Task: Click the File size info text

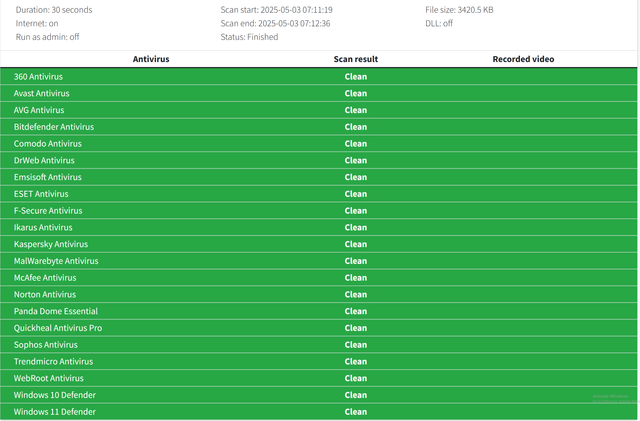Action: 459,9
